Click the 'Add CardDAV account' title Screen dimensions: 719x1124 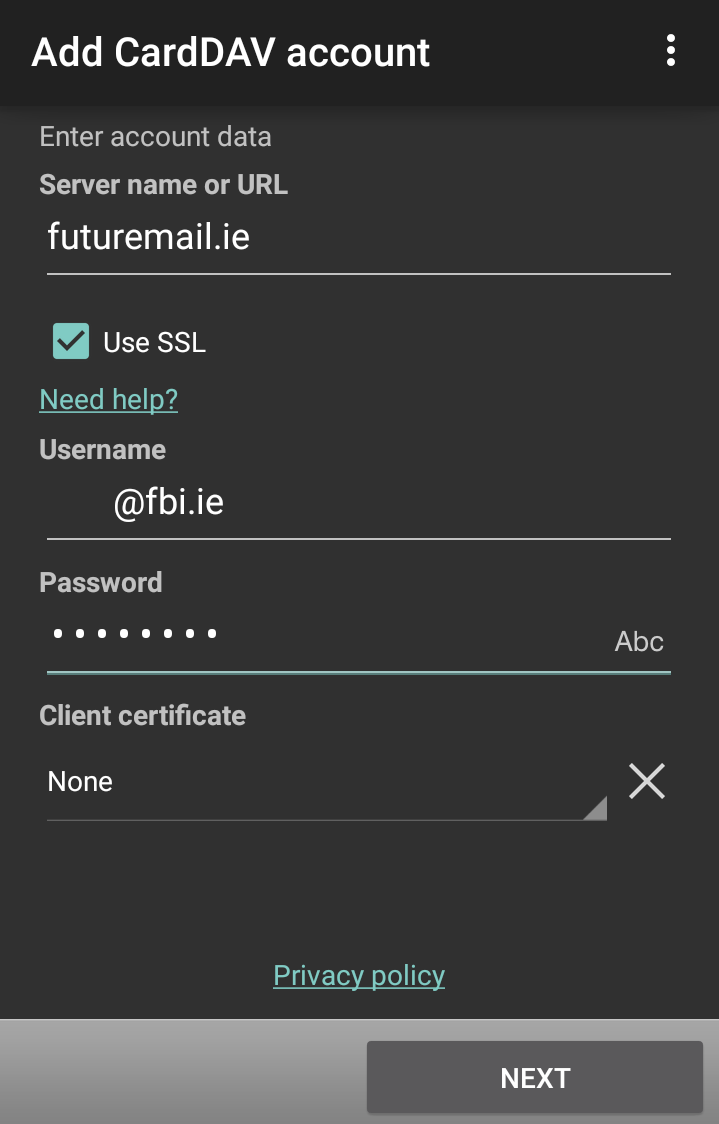(231, 52)
